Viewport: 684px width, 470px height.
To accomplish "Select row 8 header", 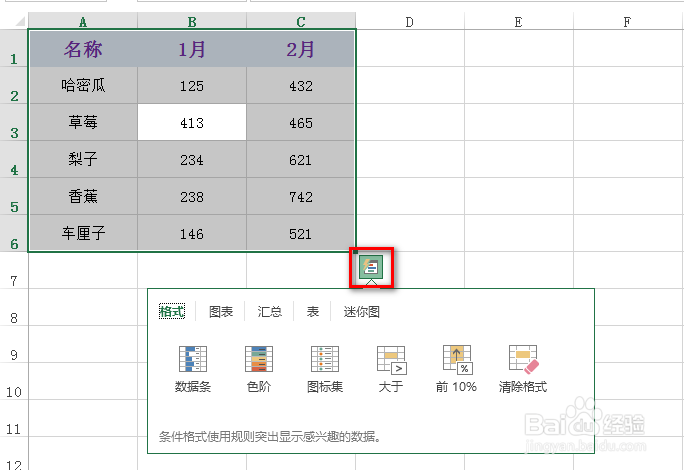I will pos(14,308).
